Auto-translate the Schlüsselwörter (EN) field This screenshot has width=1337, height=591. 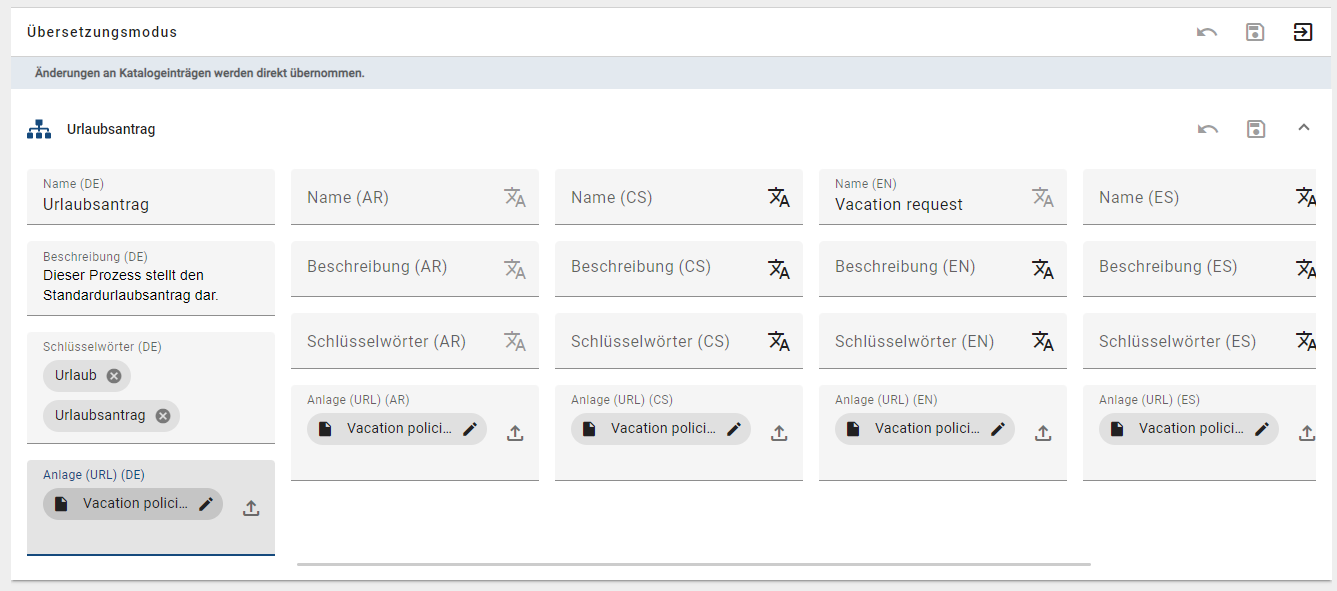coord(1044,341)
